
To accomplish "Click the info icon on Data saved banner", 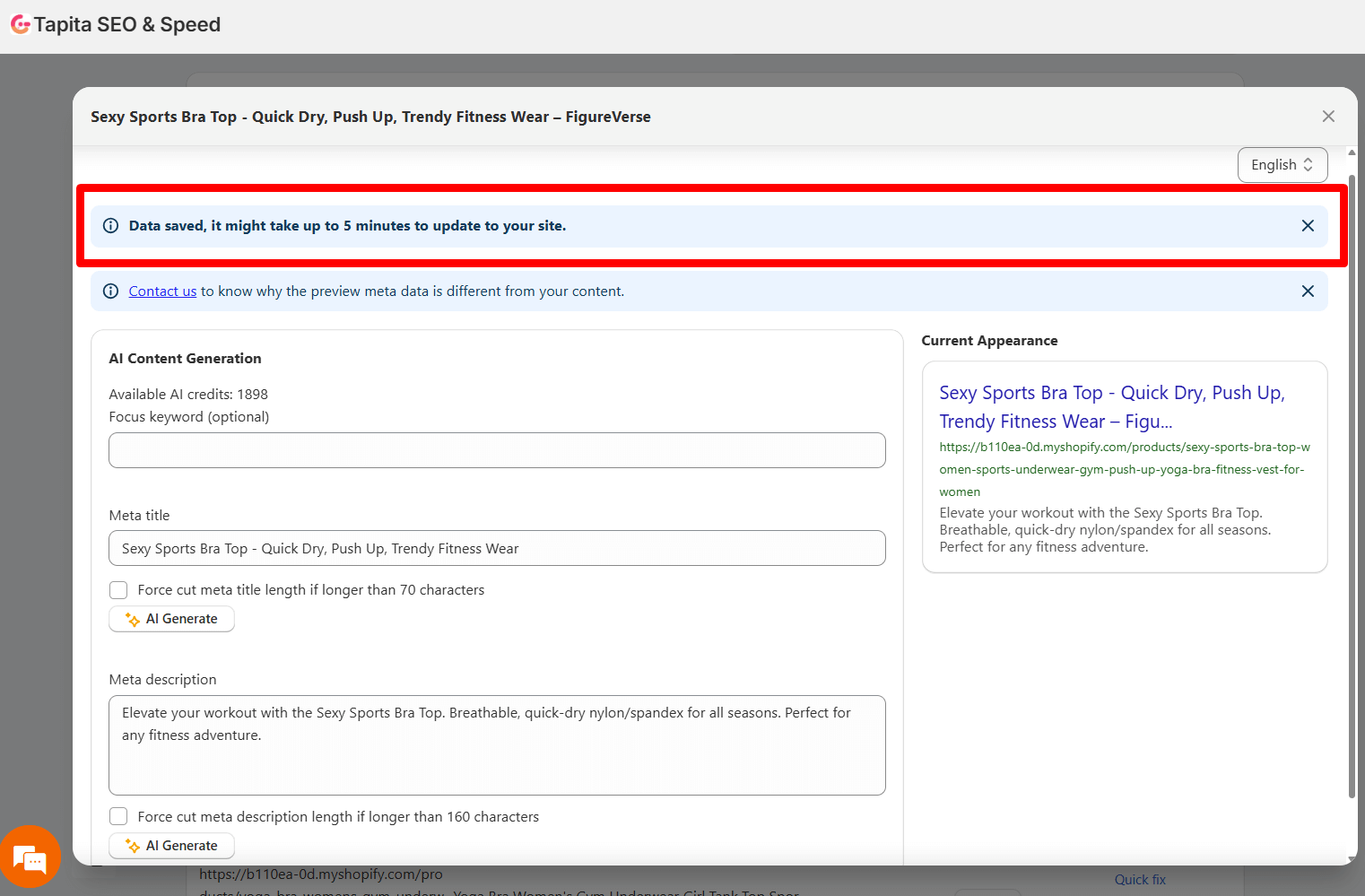I will click(x=111, y=226).
